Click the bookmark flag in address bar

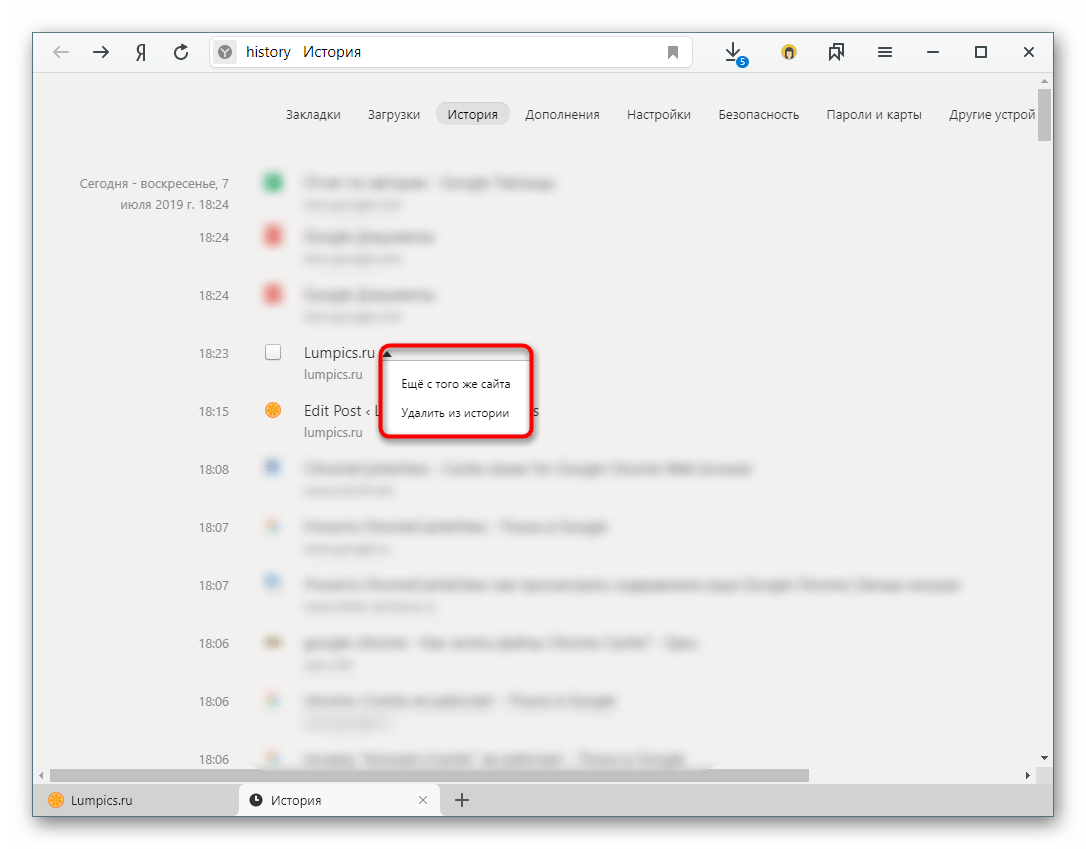(673, 53)
